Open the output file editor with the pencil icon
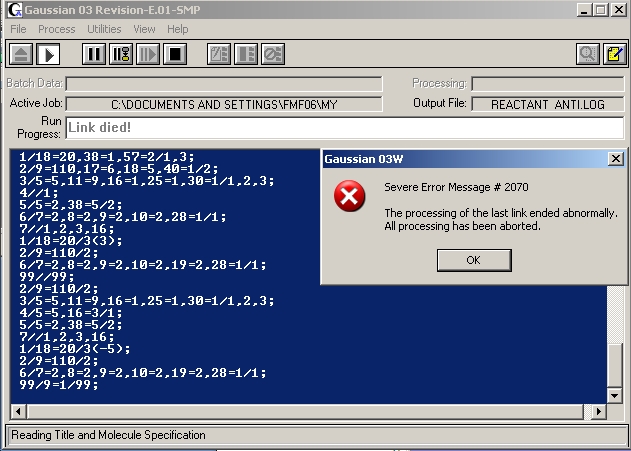The image size is (631, 451). click(615, 54)
